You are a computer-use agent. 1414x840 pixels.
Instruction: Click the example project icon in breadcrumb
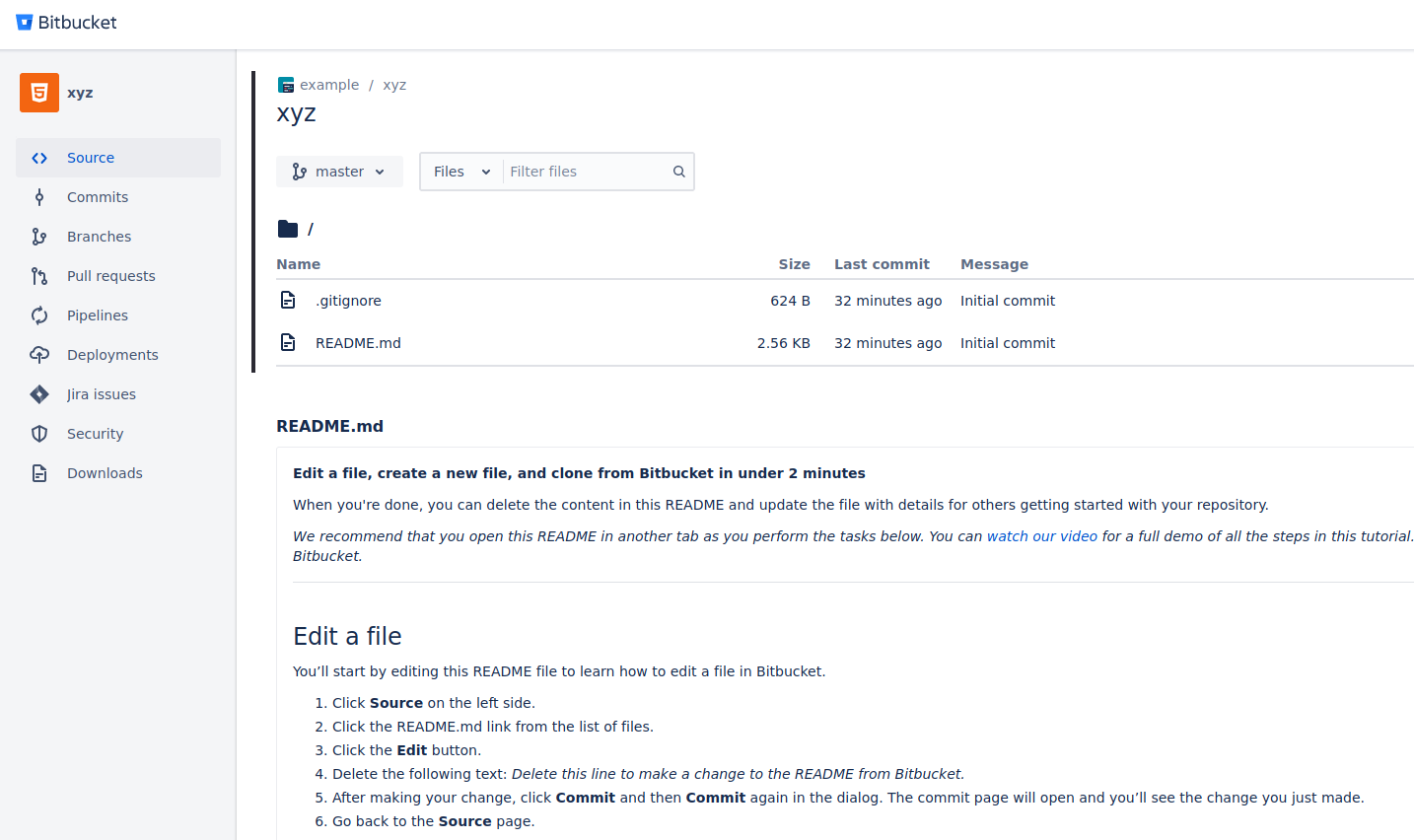click(286, 85)
